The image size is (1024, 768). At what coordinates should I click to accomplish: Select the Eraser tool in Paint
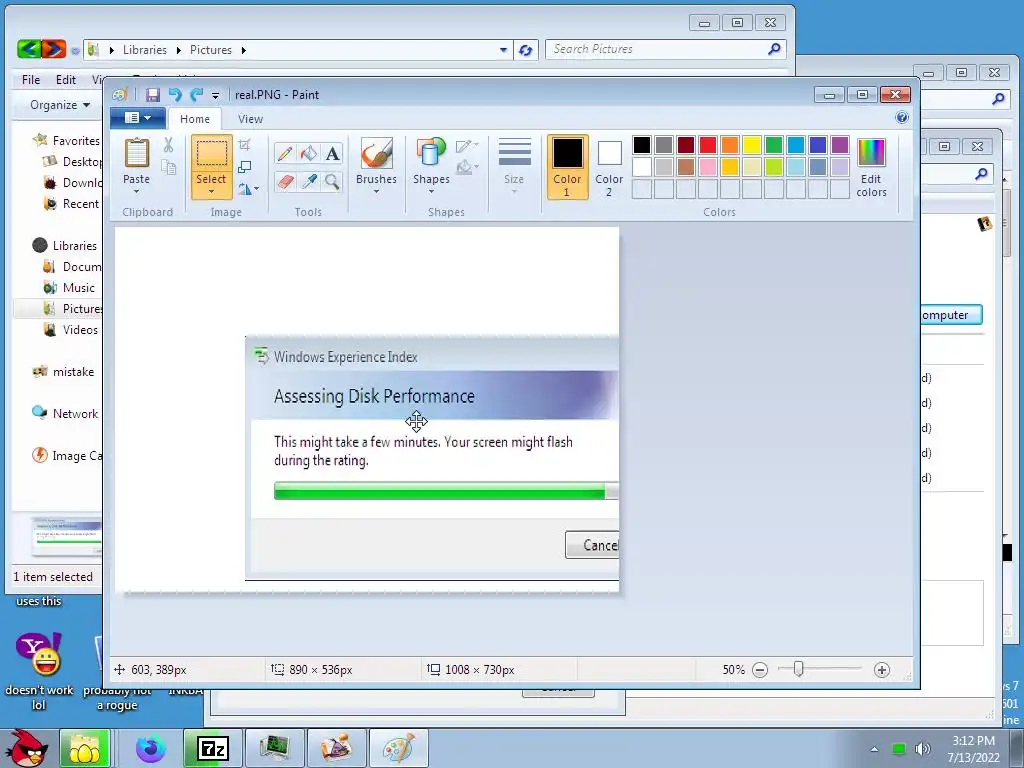click(285, 181)
